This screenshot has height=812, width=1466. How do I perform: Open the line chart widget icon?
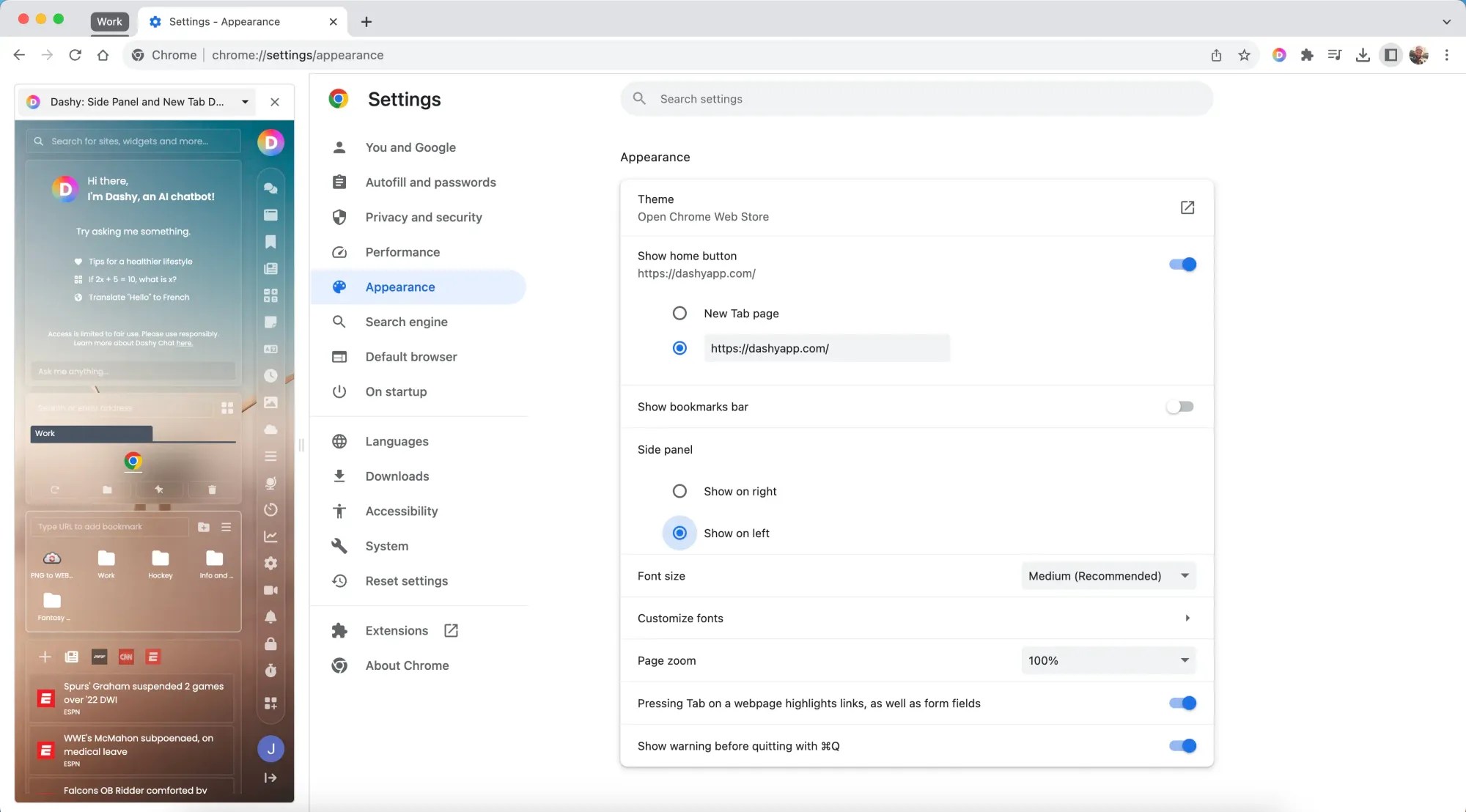tap(270, 536)
